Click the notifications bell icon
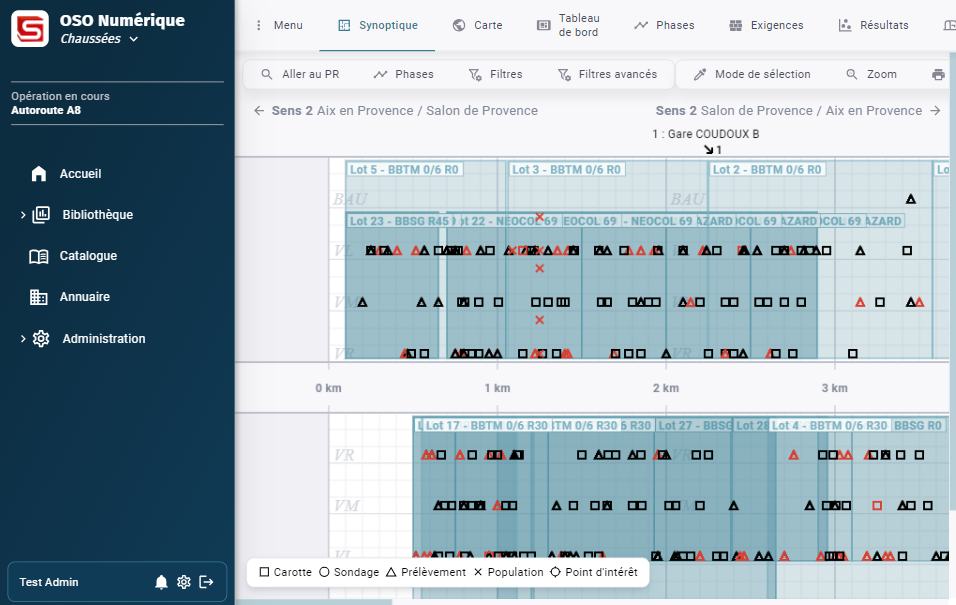 161,582
